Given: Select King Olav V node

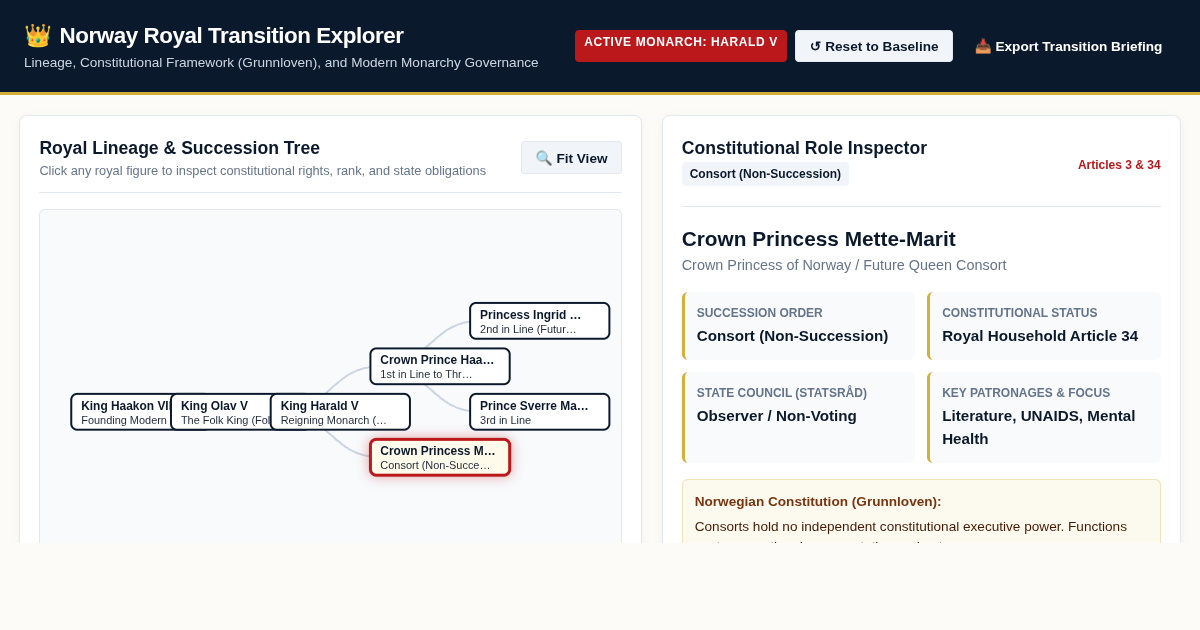Looking at the screenshot, I should (222, 412).
